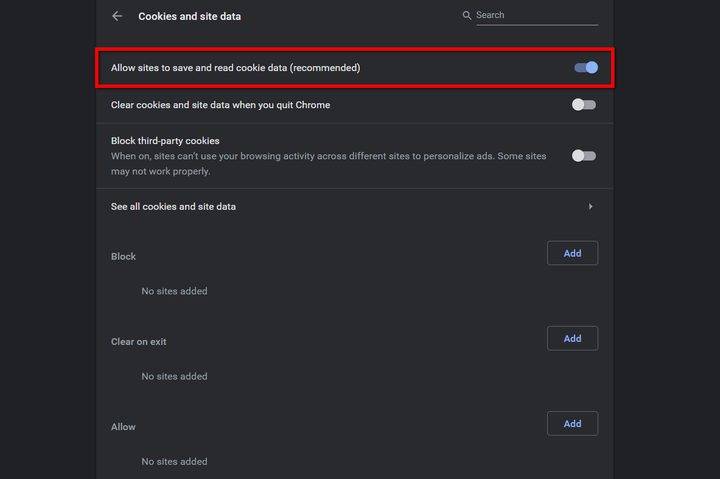Add a site to Clear on exit
This screenshot has height=479, width=720.
coord(572,338)
